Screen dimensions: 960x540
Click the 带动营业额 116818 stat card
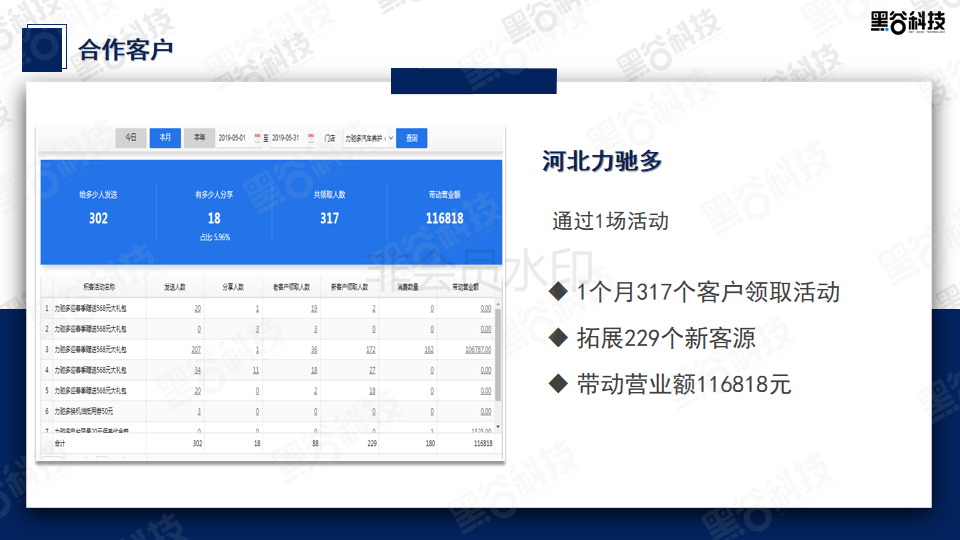[x=444, y=210]
